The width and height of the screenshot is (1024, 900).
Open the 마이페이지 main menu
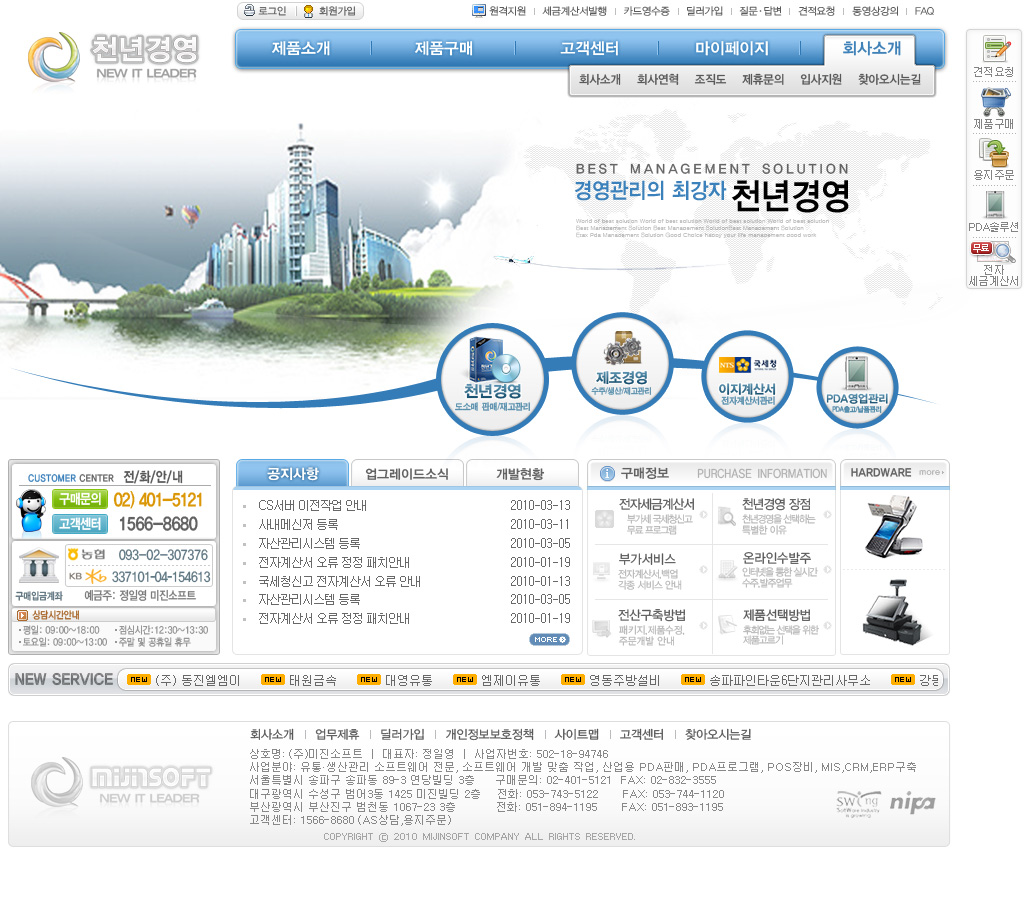click(x=731, y=48)
